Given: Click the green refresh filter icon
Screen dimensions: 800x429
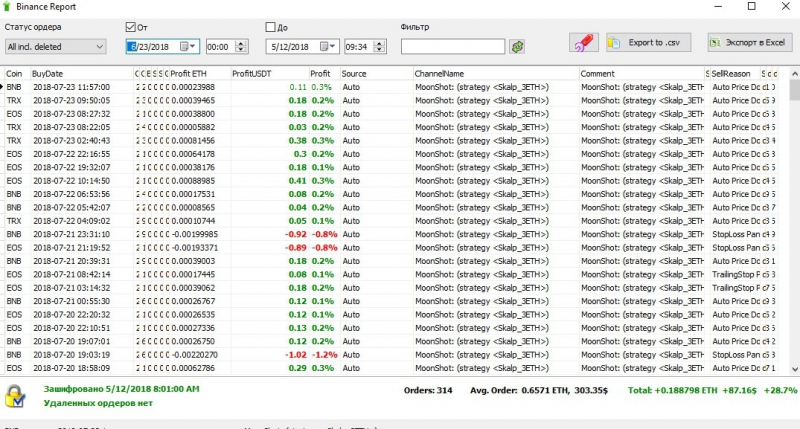Looking at the screenshot, I should click(517, 47).
